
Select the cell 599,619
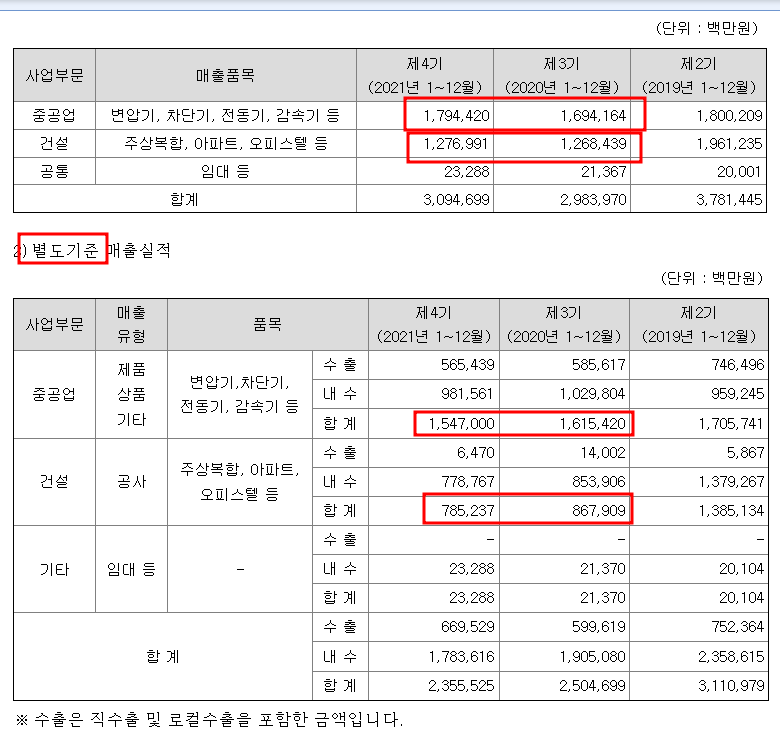[x=598, y=626]
